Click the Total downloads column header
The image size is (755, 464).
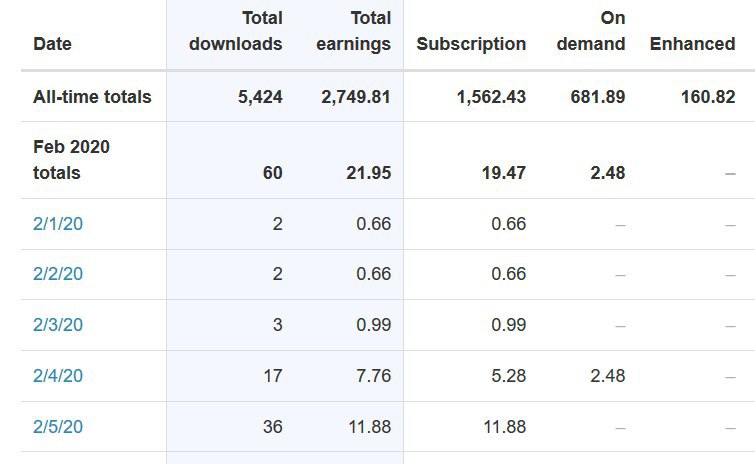[x=236, y=31]
